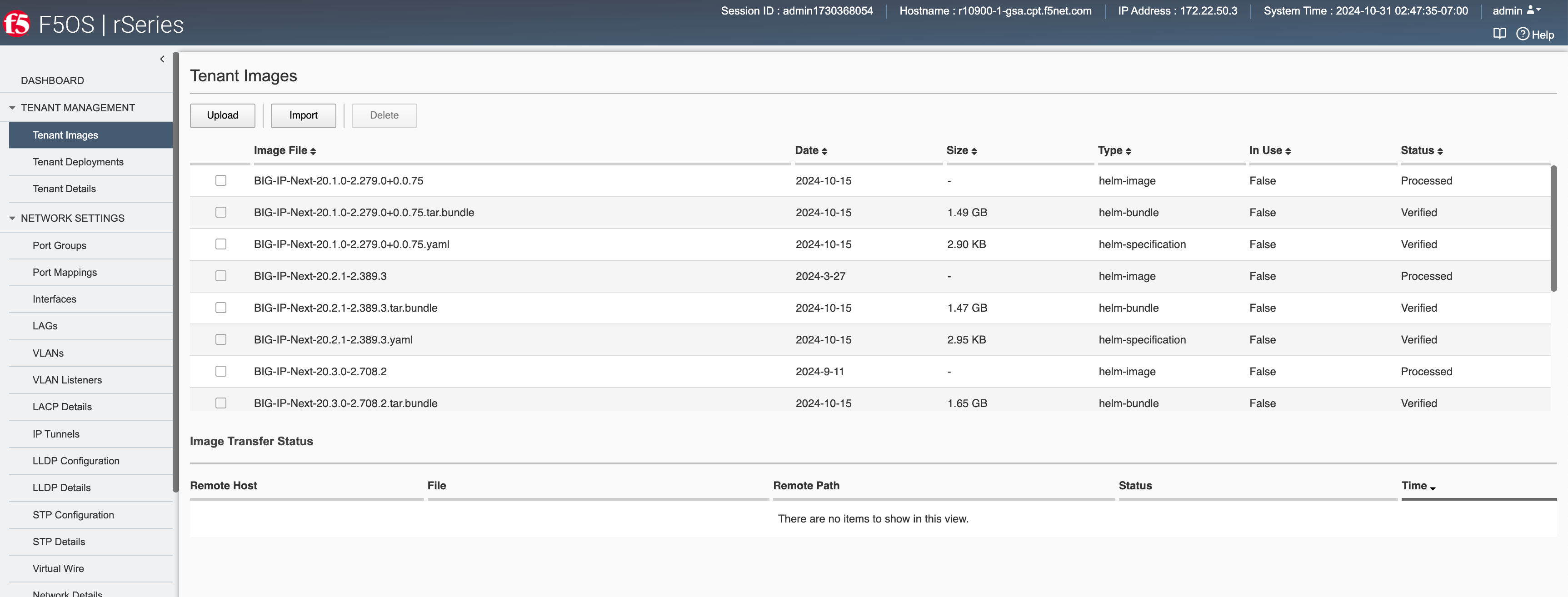
Task: Click '2024-3-27' date cell
Action: coord(820,276)
